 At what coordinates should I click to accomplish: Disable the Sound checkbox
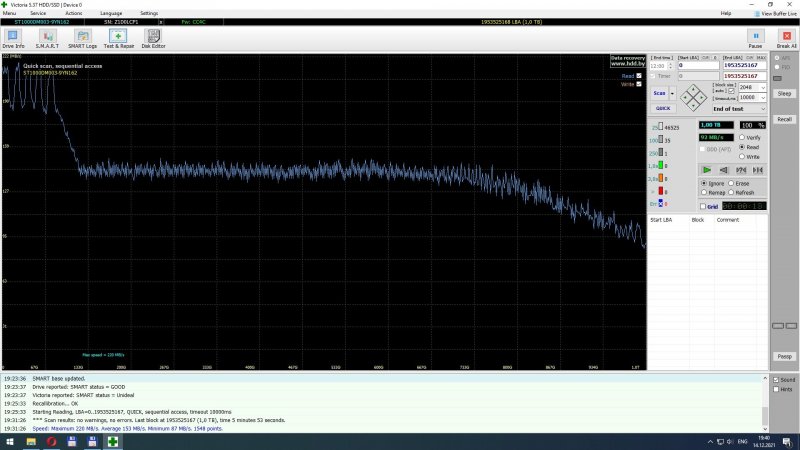tap(774, 380)
